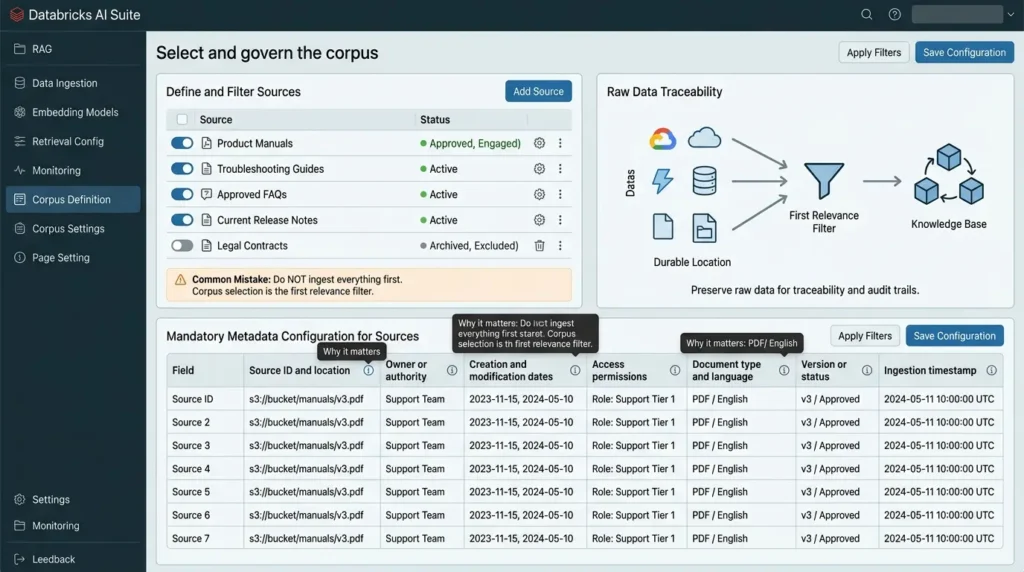Image resolution: width=1024 pixels, height=572 pixels.
Task: Click the Knowledge Base cubes icon
Action: 948,174
